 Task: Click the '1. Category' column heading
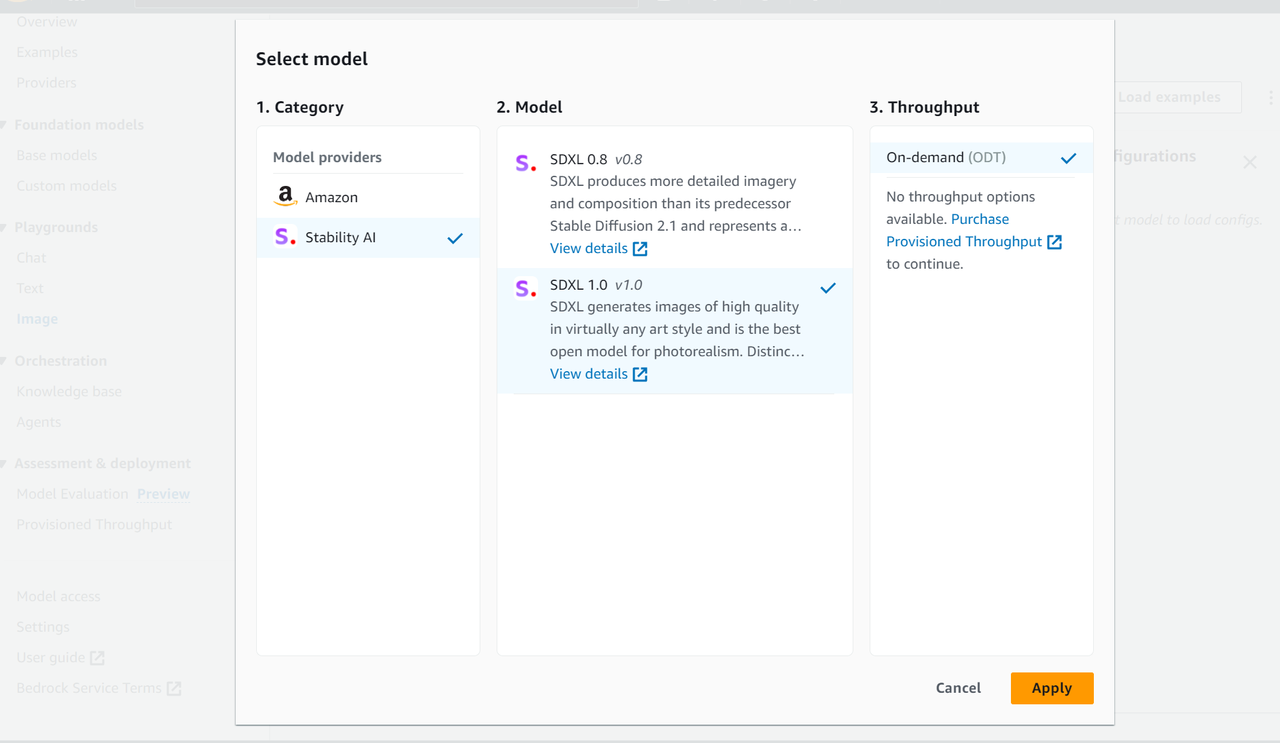(300, 107)
